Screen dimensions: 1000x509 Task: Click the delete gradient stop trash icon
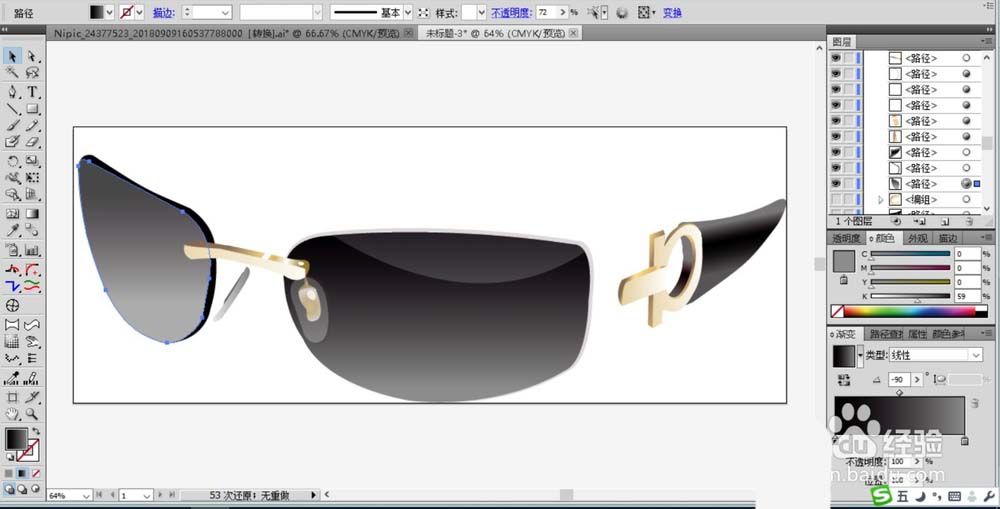tap(974, 403)
